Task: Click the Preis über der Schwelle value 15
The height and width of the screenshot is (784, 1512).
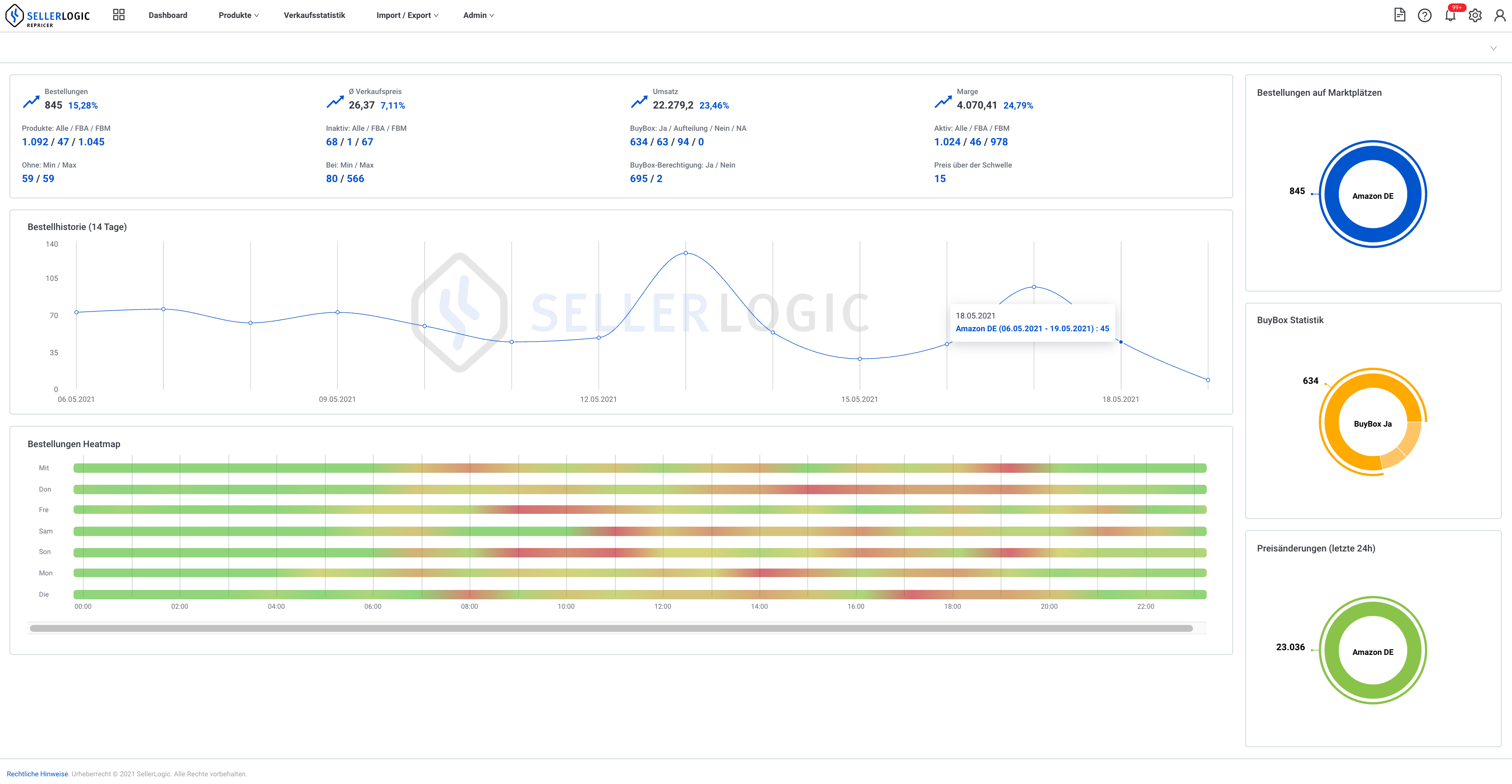Action: 940,179
